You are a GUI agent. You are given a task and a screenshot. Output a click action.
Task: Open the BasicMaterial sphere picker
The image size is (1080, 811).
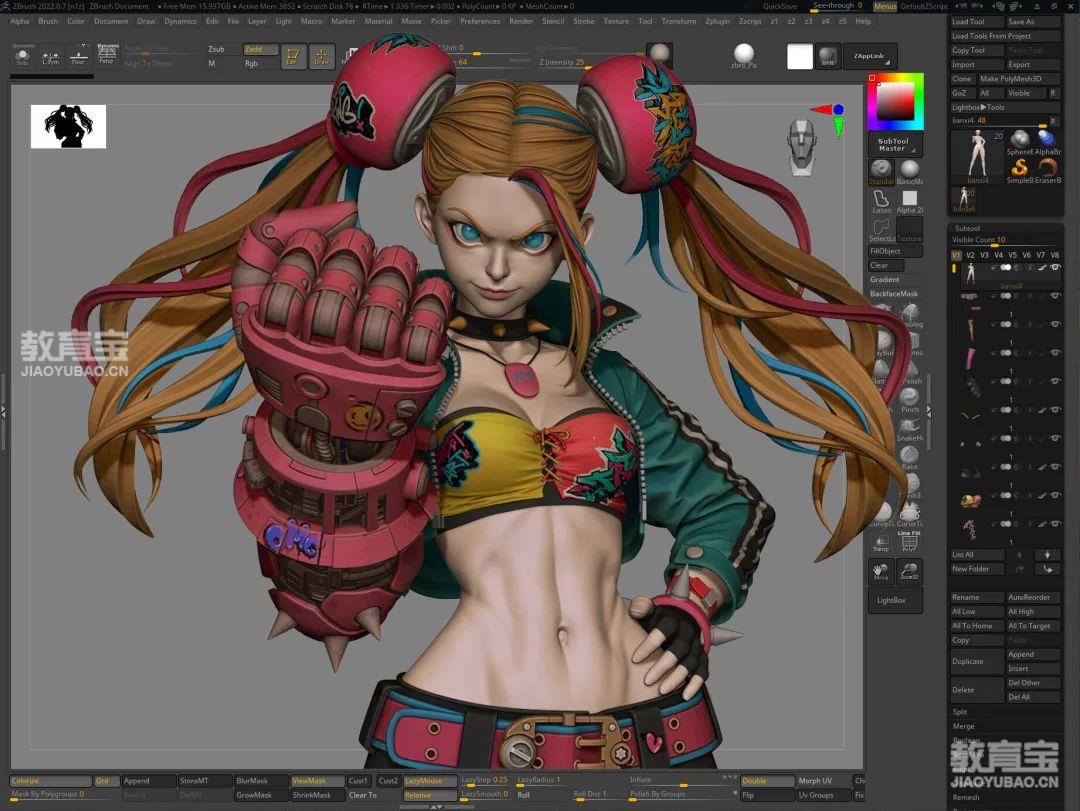(910, 172)
